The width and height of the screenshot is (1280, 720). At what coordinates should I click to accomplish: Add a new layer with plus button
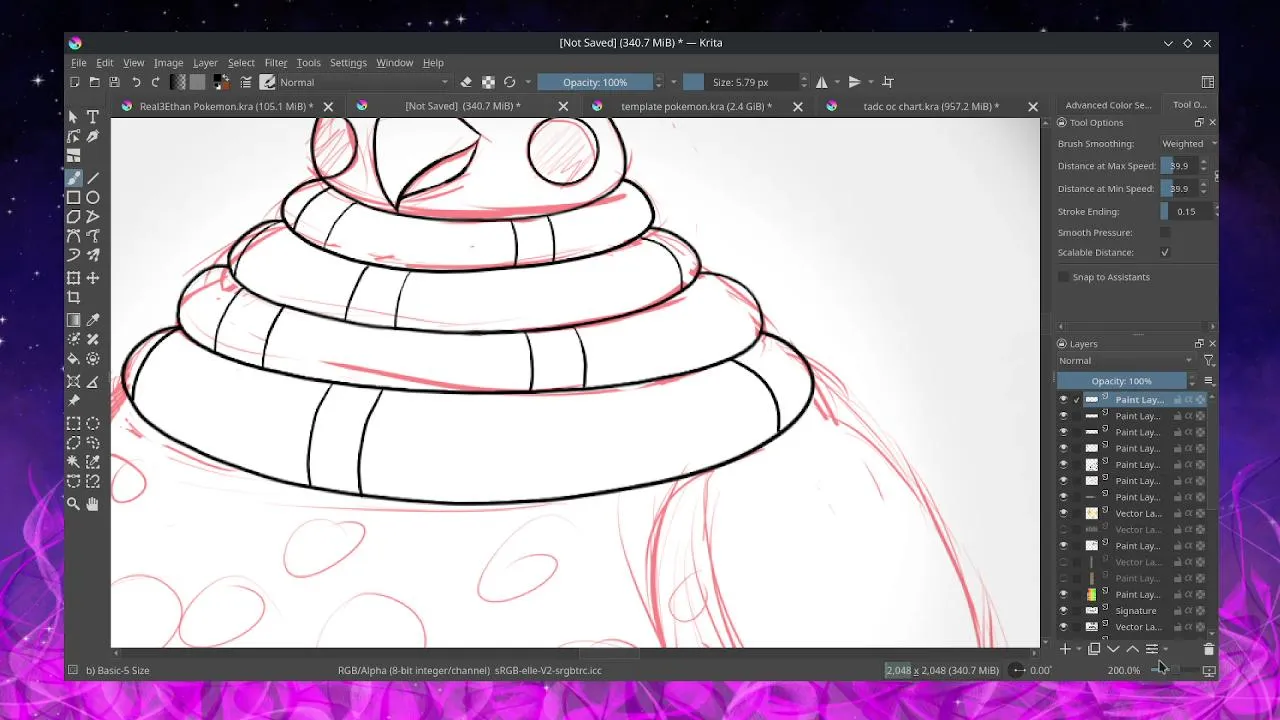point(1065,650)
